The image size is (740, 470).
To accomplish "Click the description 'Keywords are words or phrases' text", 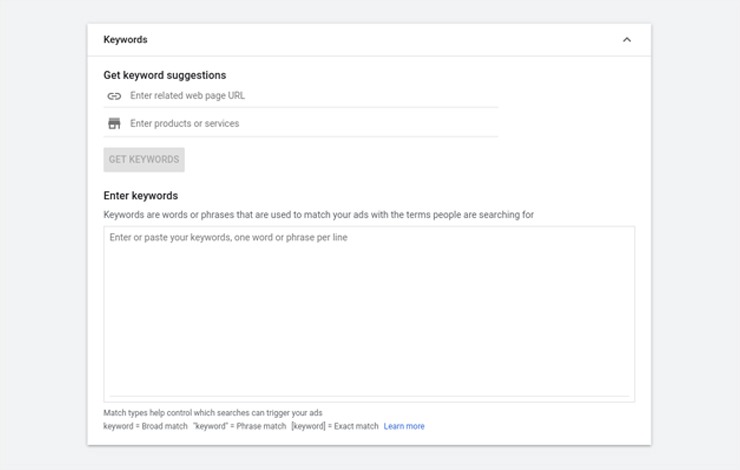I will point(318,215).
